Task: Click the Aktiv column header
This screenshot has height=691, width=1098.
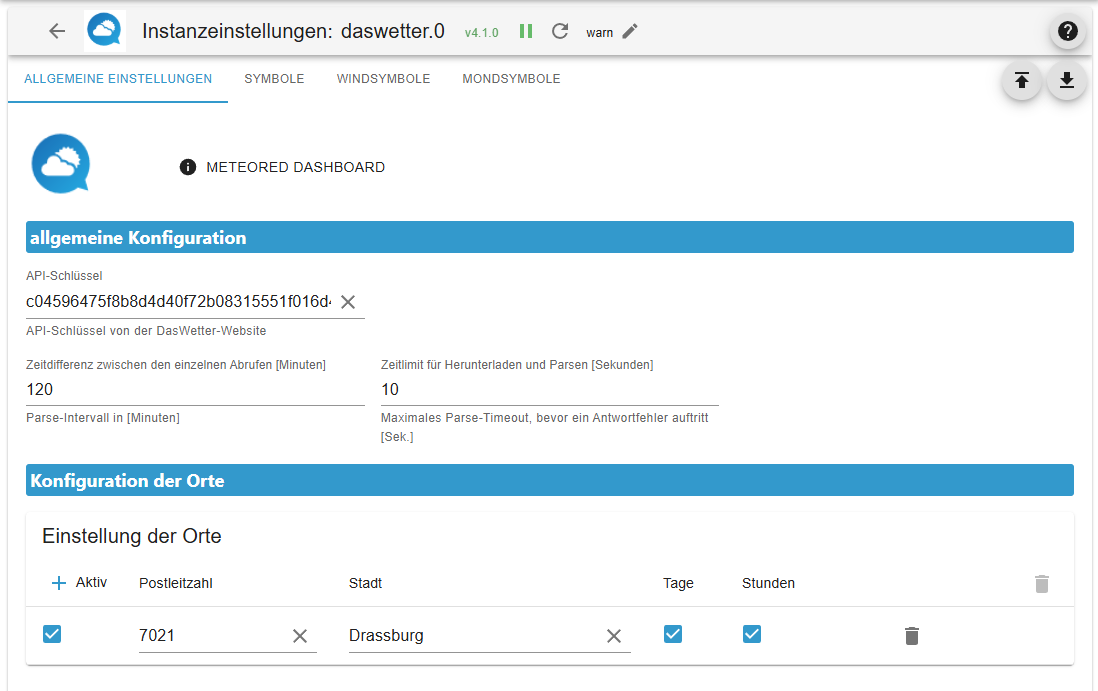Action: click(x=91, y=582)
